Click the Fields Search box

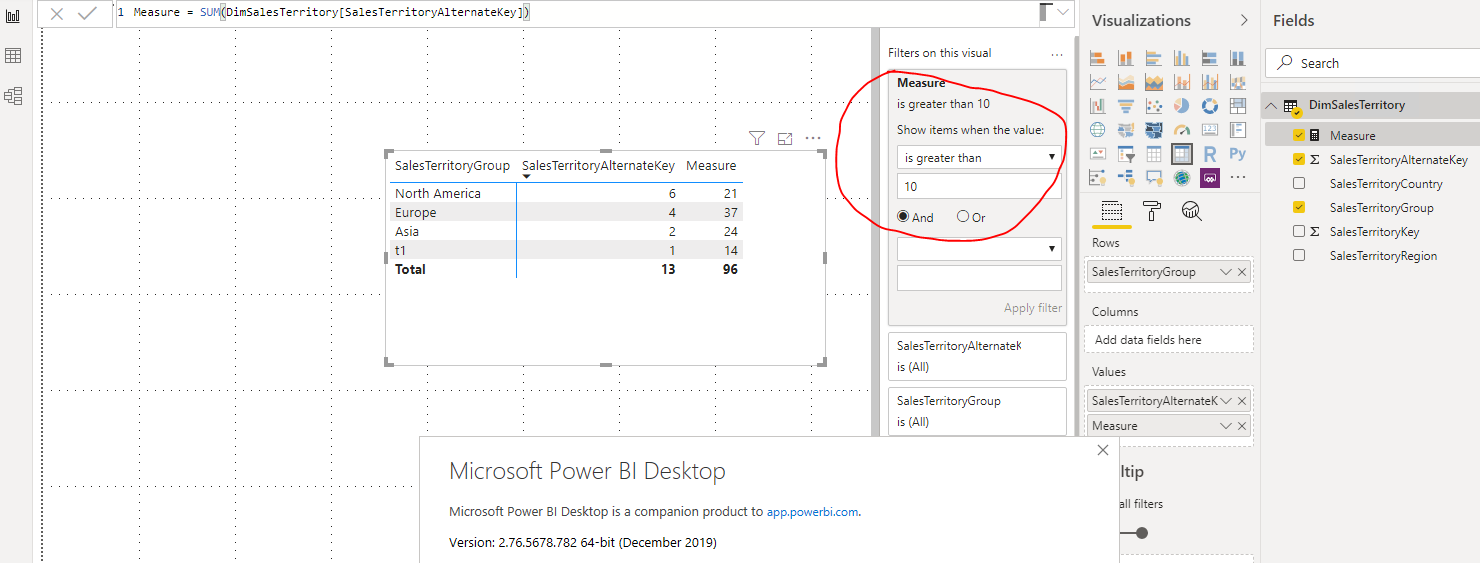(1372, 63)
